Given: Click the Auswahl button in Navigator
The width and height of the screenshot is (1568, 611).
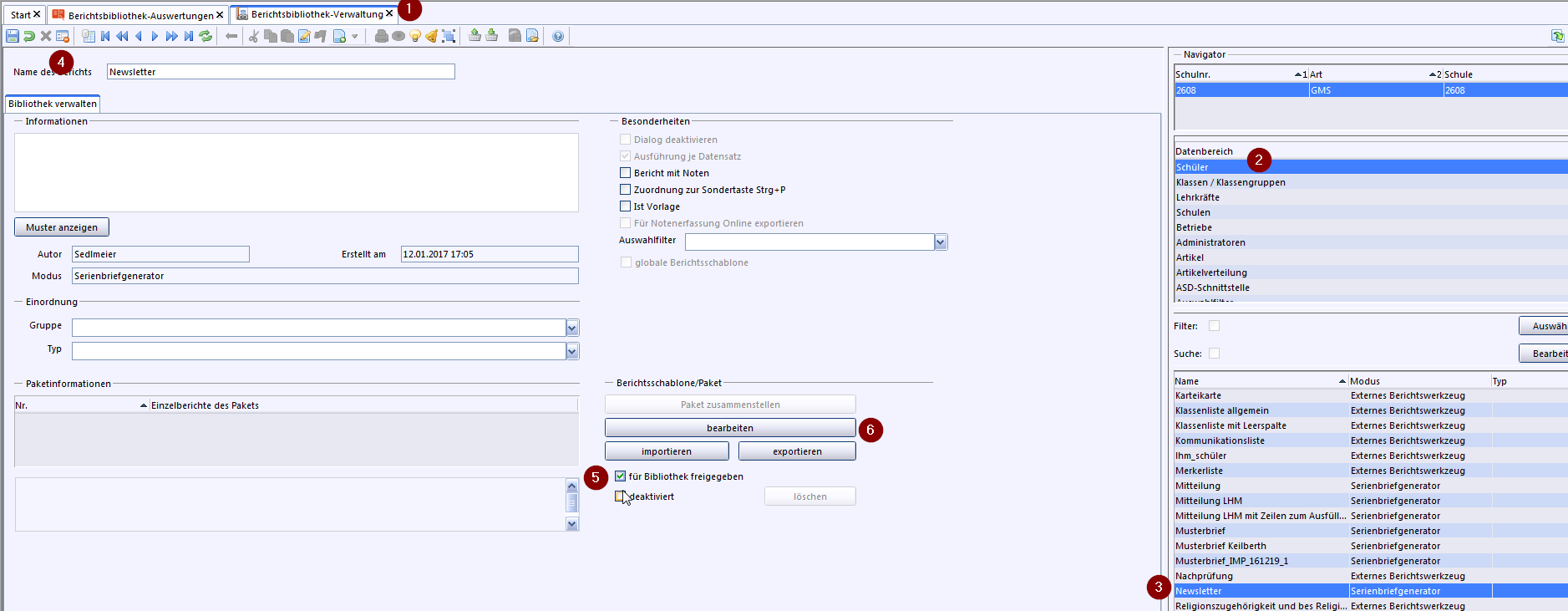Looking at the screenshot, I should click(x=1544, y=326).
